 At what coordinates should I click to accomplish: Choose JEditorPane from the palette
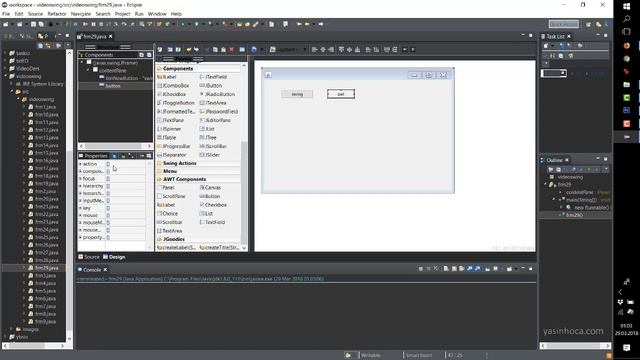(215, 120)
